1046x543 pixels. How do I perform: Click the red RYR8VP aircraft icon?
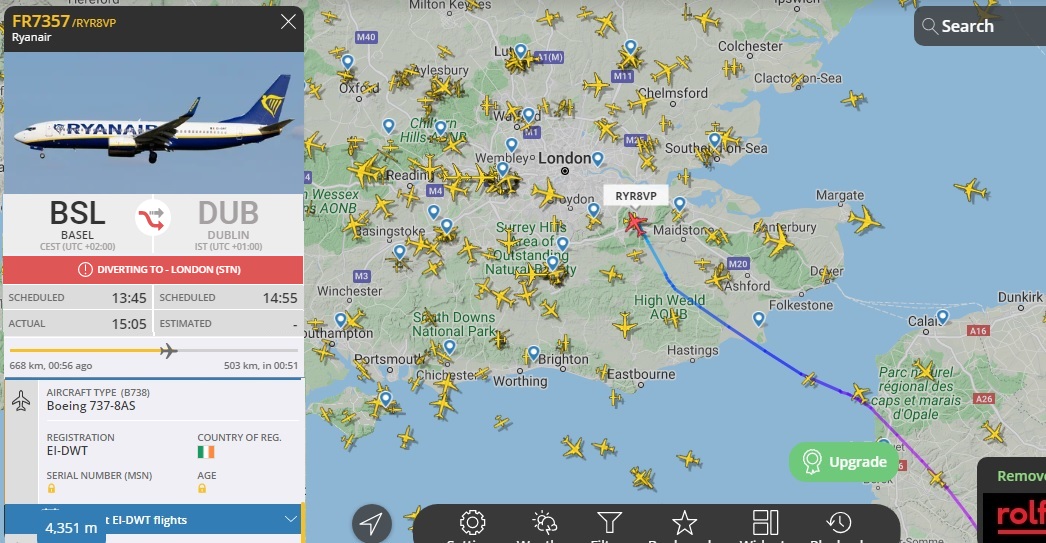click(636, 223)
